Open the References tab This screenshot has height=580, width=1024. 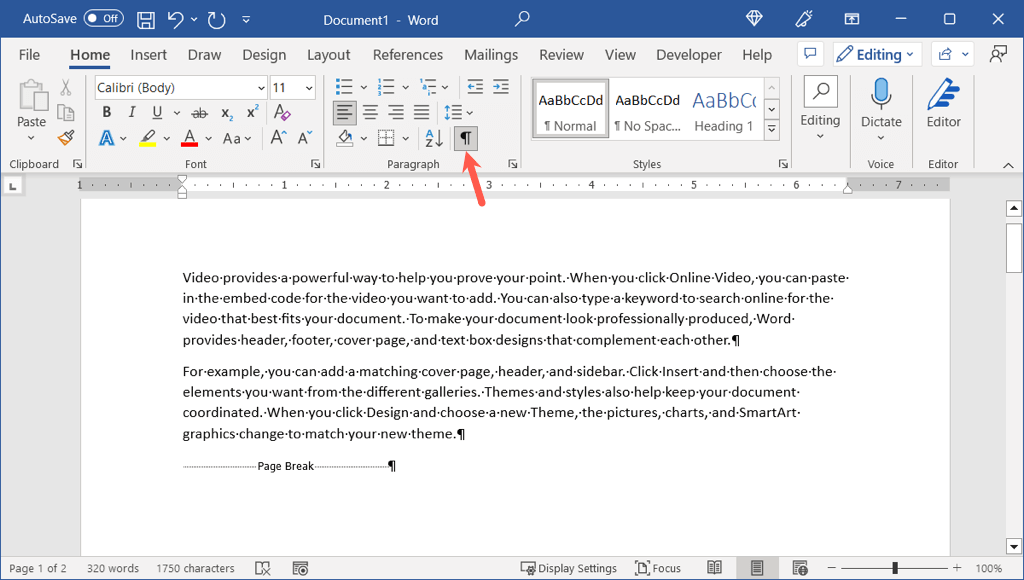[408, 55]
